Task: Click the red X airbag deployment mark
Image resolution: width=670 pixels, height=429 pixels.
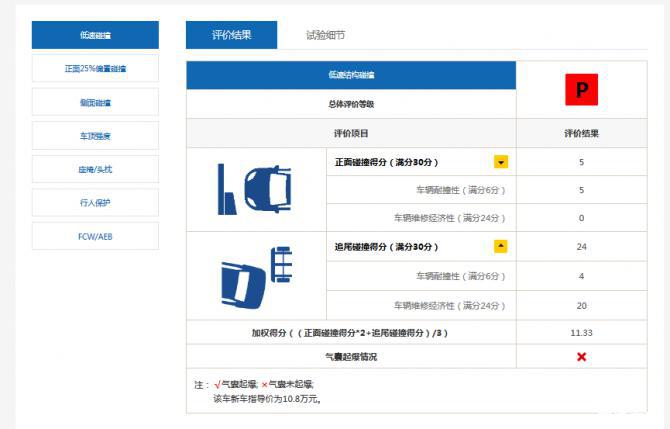Action: pyautogui.click(x=582, y=356)
